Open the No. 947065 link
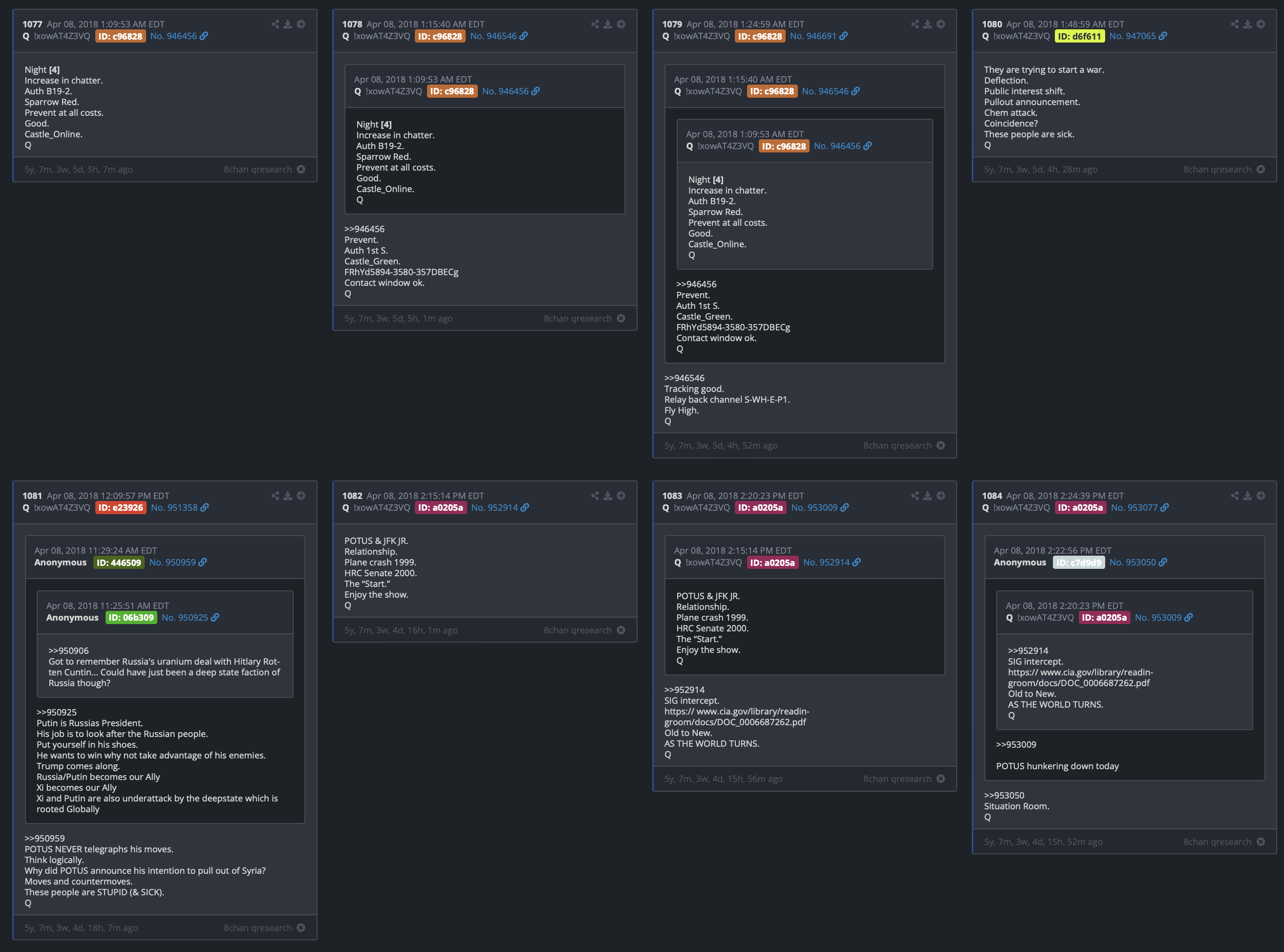The width and height of the screenshot is (1284, 952). 1138,36
